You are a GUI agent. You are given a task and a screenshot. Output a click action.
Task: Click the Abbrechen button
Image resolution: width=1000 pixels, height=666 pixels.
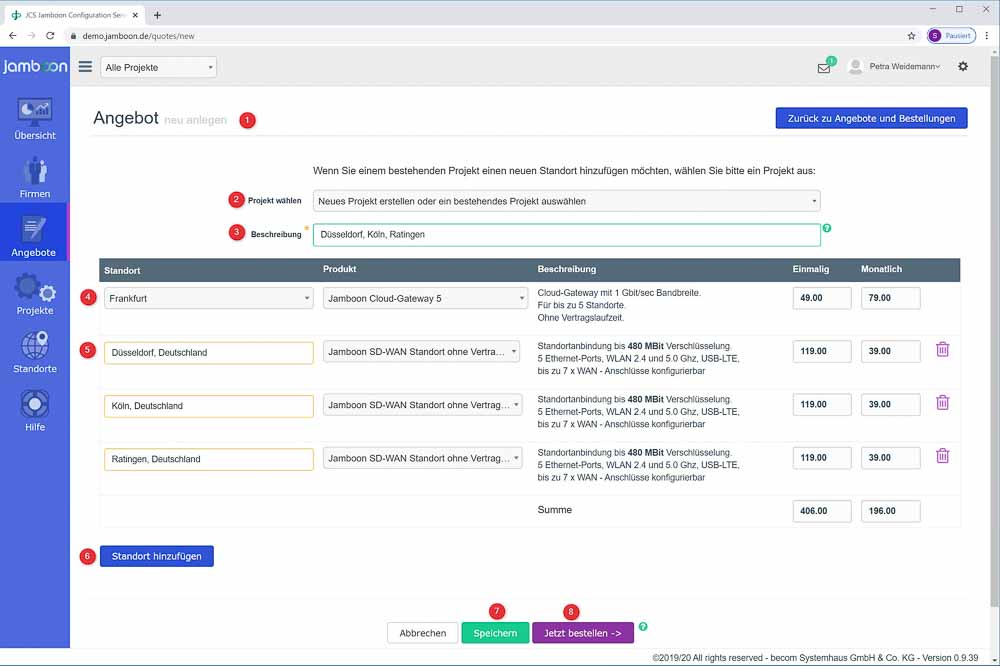pos(422,633)
